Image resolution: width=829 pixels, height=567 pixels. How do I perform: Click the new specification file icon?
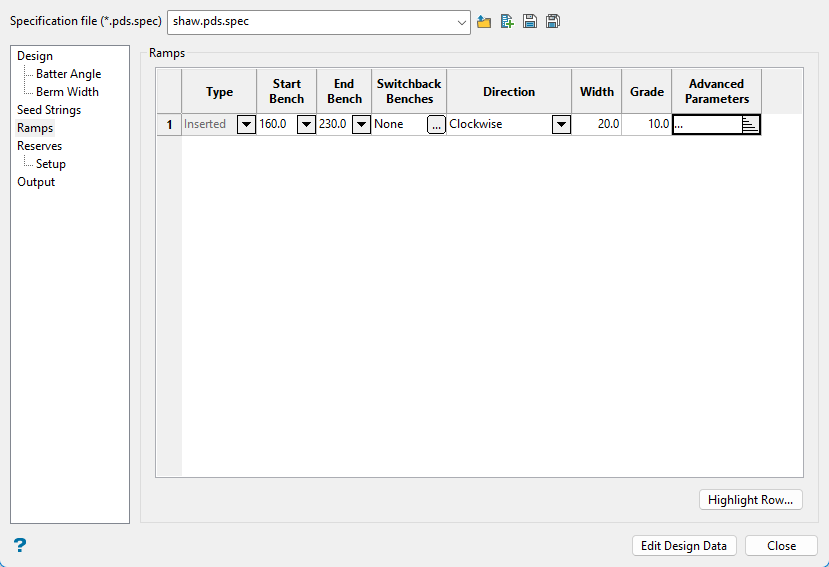(x=507, y=22)
